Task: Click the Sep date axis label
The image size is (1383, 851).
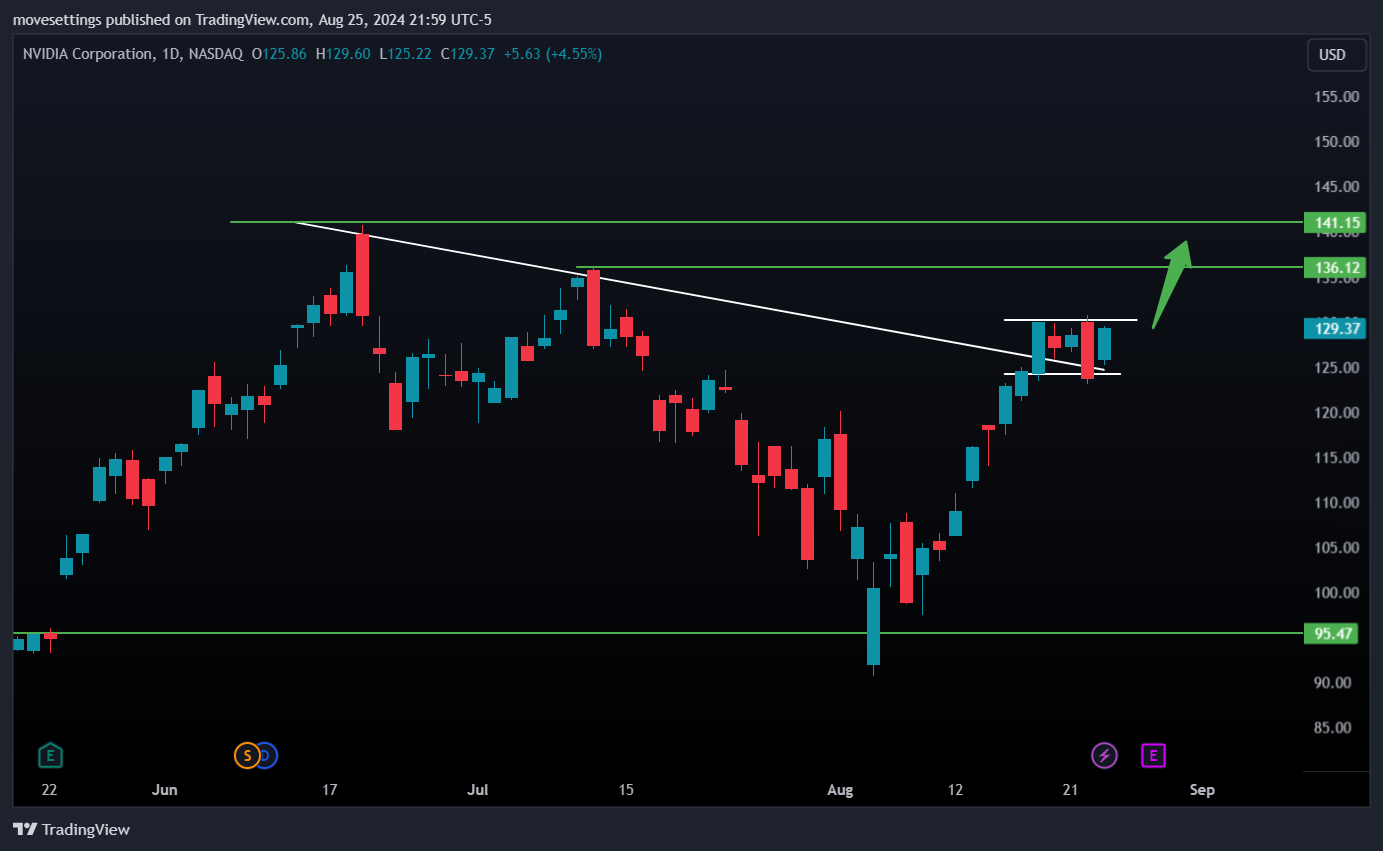Action: pos(1202,790)
